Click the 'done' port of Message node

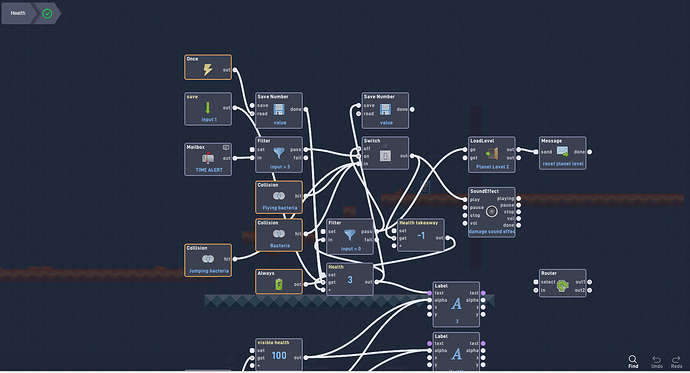tap(590, 152)
